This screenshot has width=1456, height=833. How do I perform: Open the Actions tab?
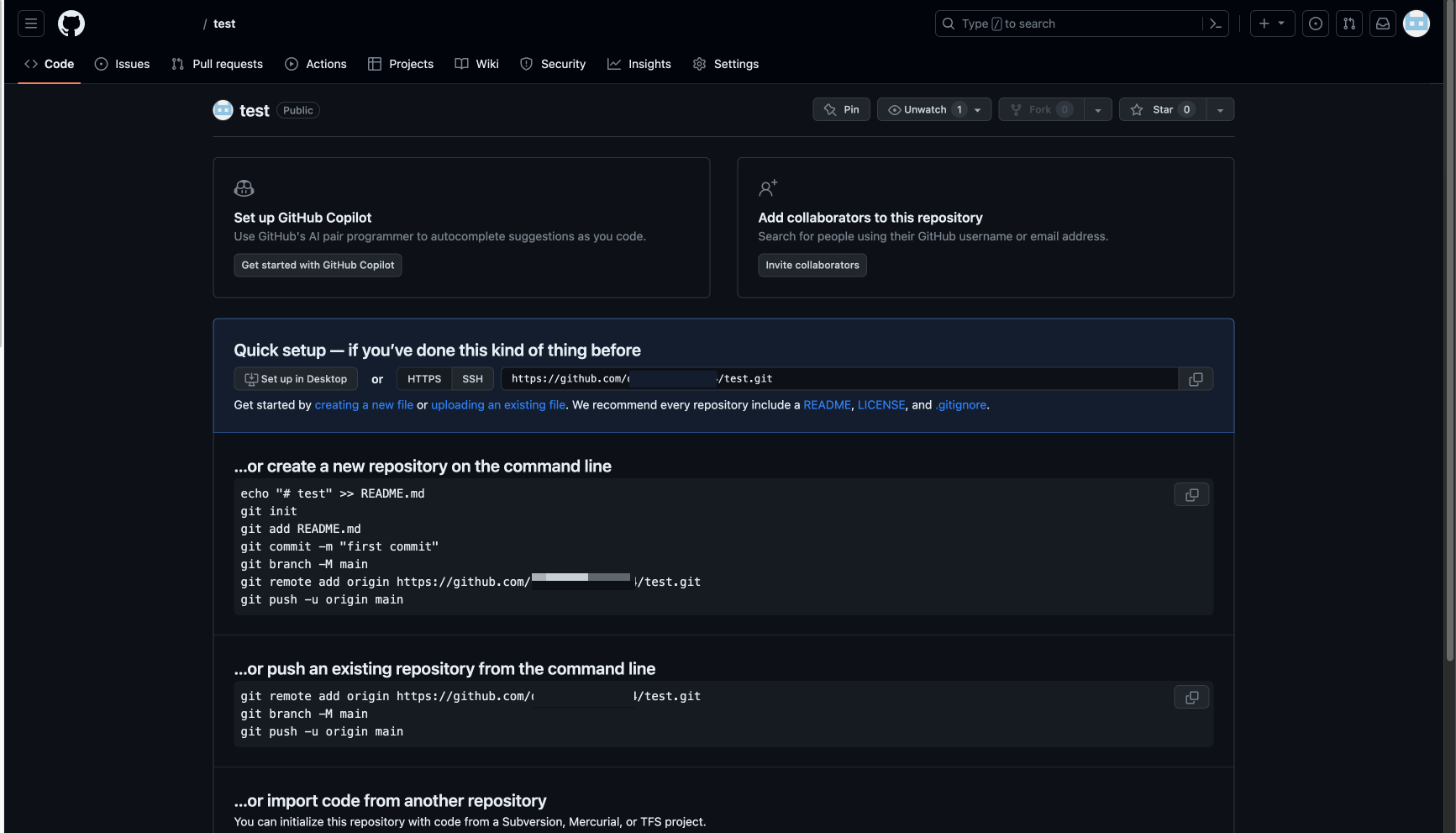coord(316,64)
